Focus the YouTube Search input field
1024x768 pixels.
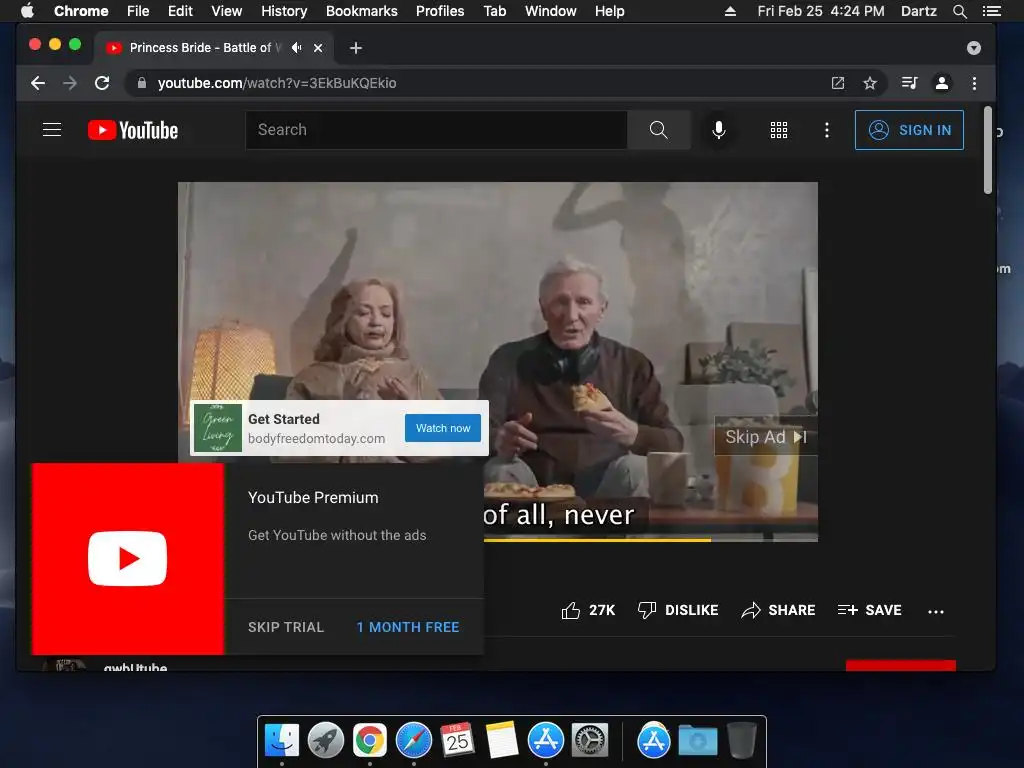436,130
